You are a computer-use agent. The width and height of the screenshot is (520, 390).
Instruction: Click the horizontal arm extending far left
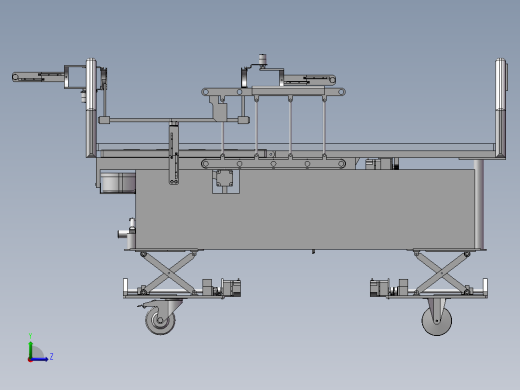(38, 77)
